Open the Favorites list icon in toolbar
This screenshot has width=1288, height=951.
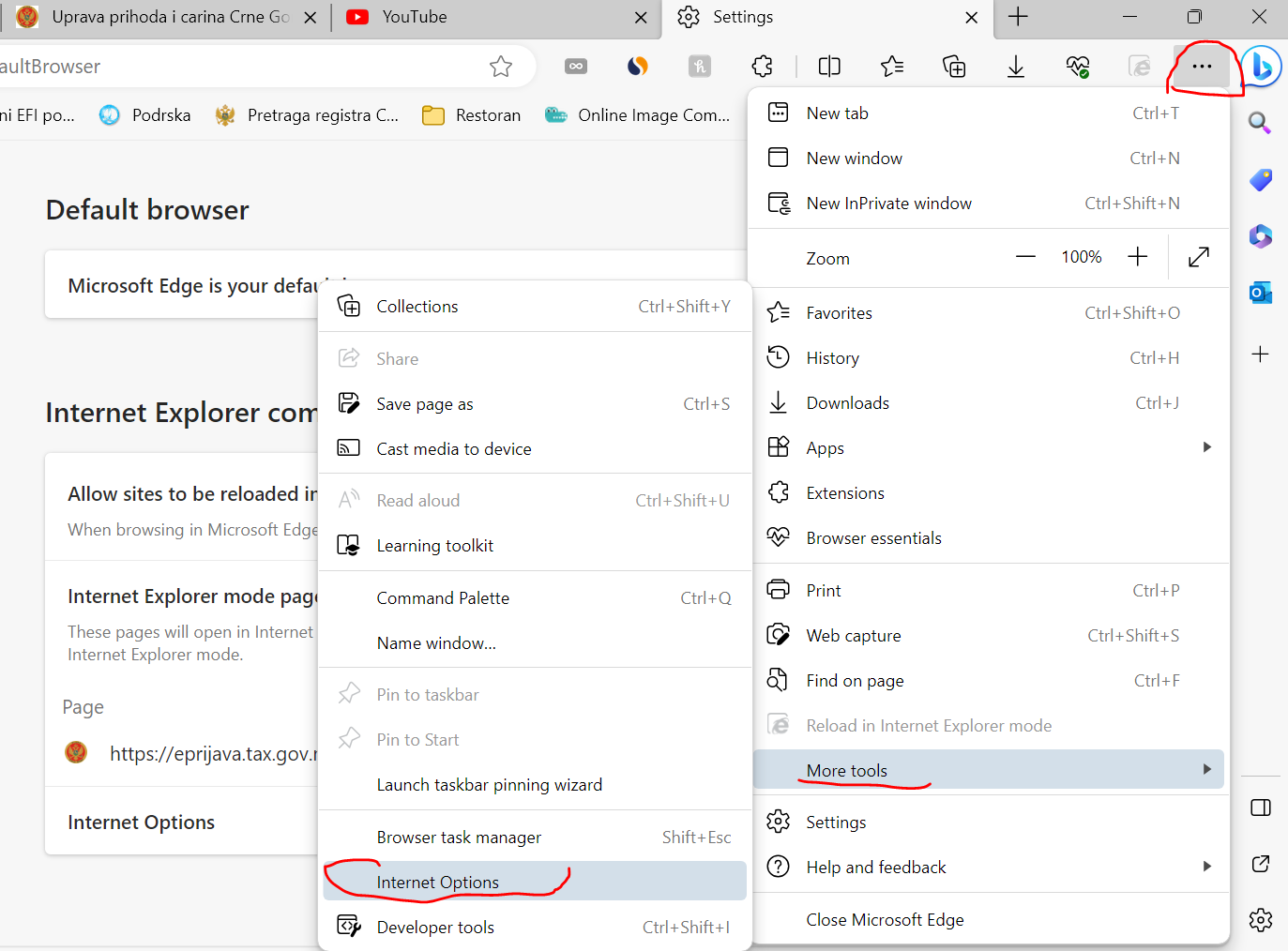[x=892, y=67]
